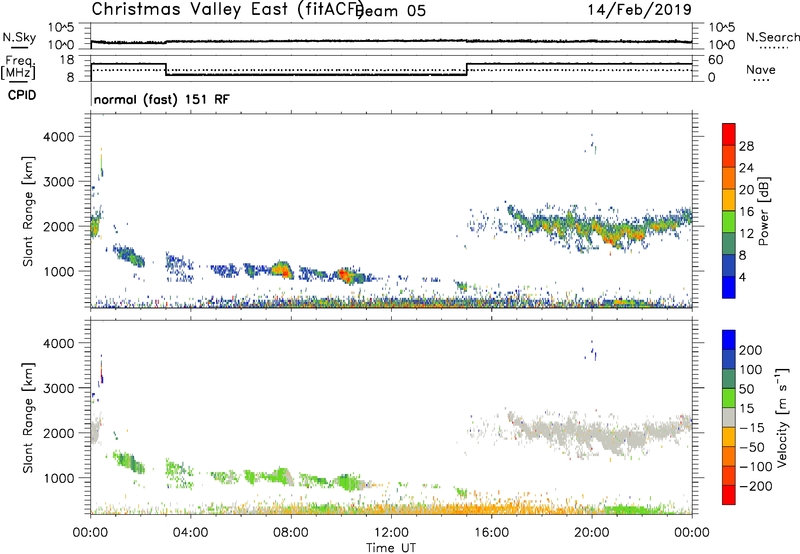Click the '15' label on velocity colorbar
800x554 pixels.
coord(746,408)
